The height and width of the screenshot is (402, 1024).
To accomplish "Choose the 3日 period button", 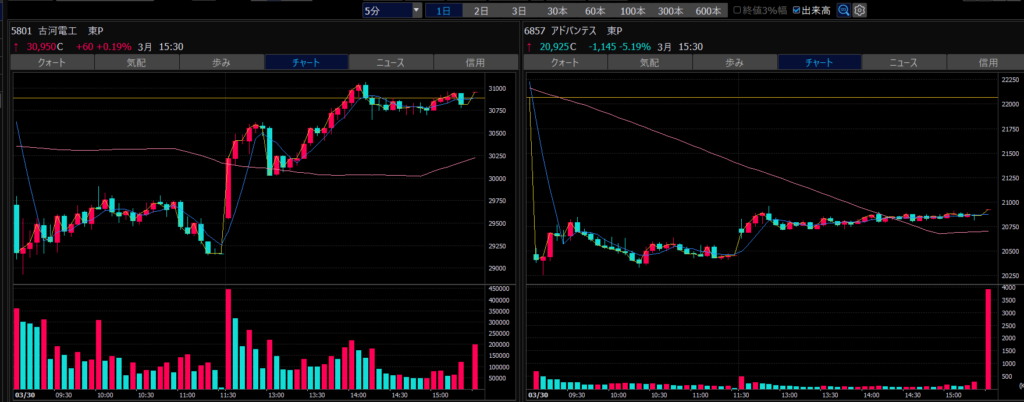I will [x=519, y=10].
